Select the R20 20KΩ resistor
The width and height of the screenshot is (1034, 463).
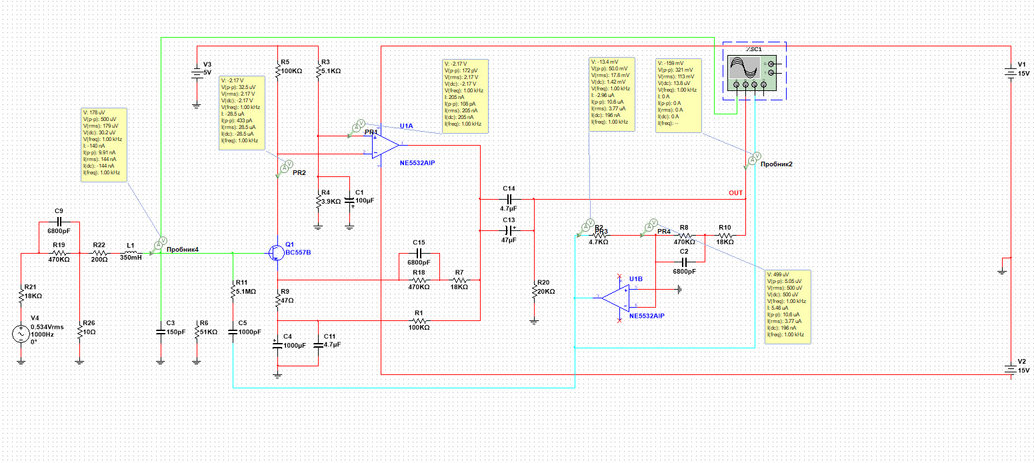coord(534,290)
